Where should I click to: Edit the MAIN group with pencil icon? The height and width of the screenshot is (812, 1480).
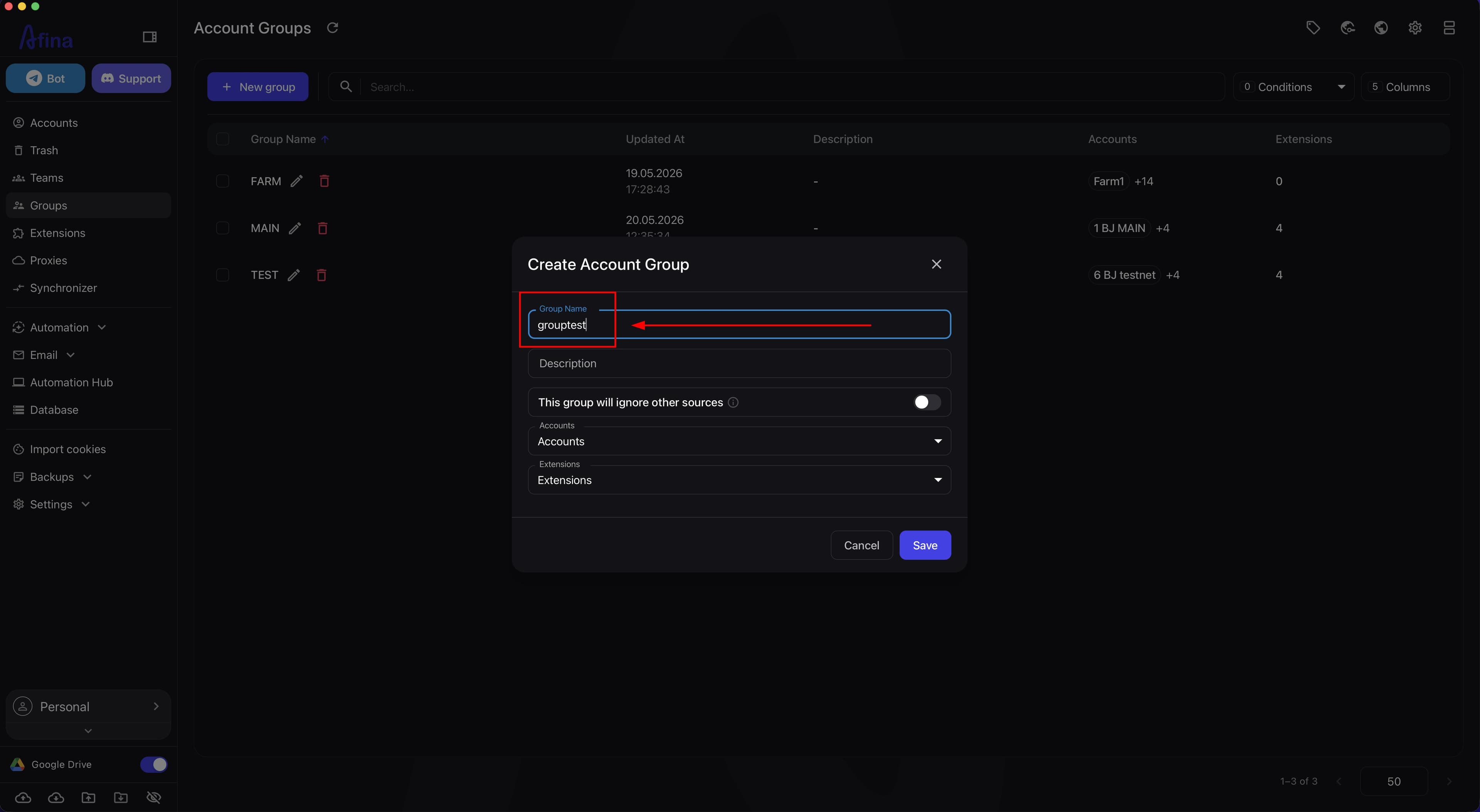coord(295,228)
